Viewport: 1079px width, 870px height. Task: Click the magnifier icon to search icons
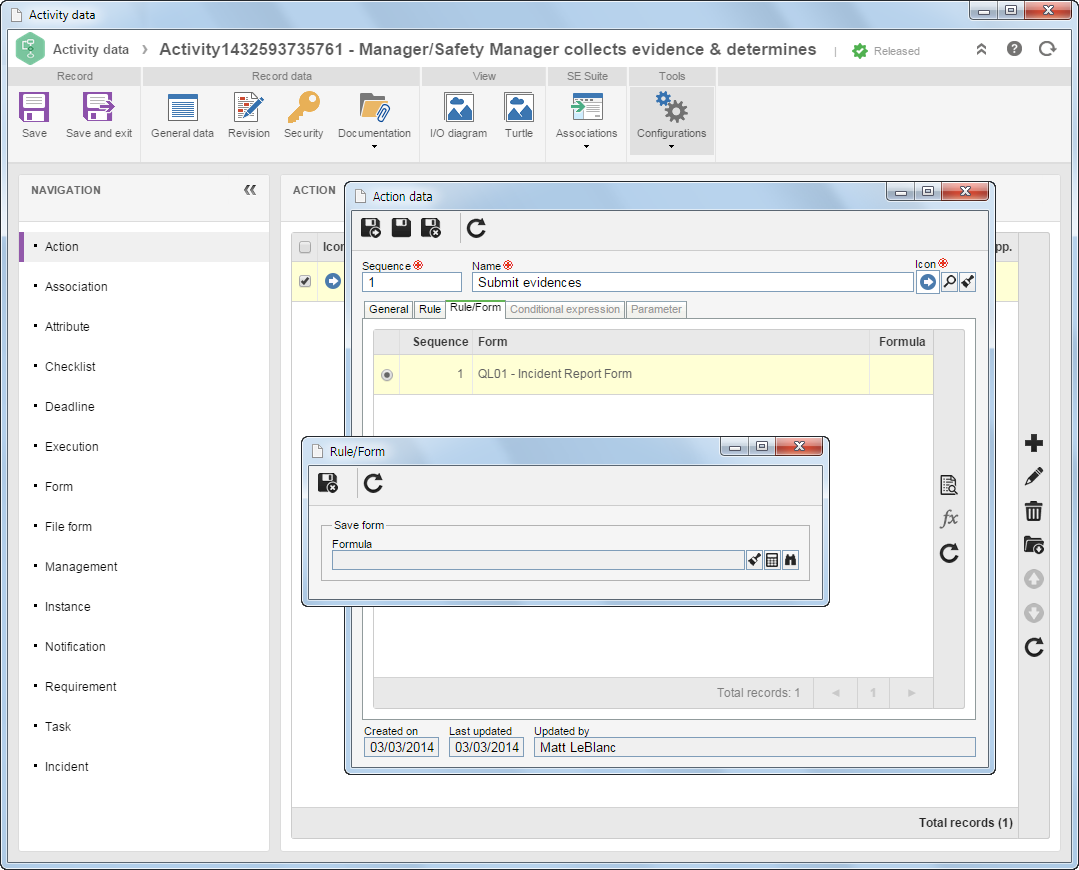[950, 282]
